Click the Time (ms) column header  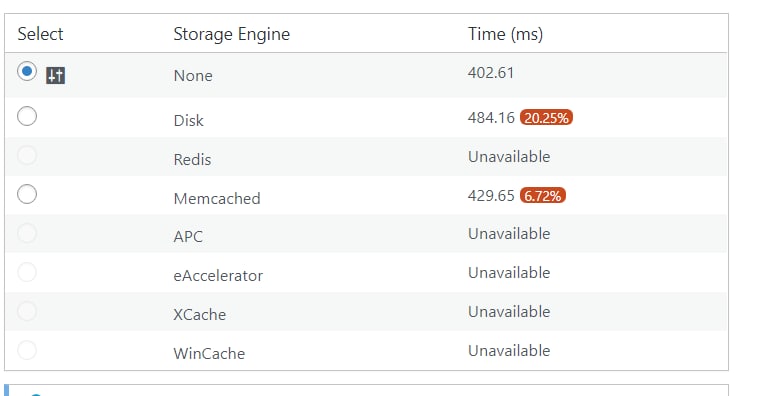(x=505, y=34)
